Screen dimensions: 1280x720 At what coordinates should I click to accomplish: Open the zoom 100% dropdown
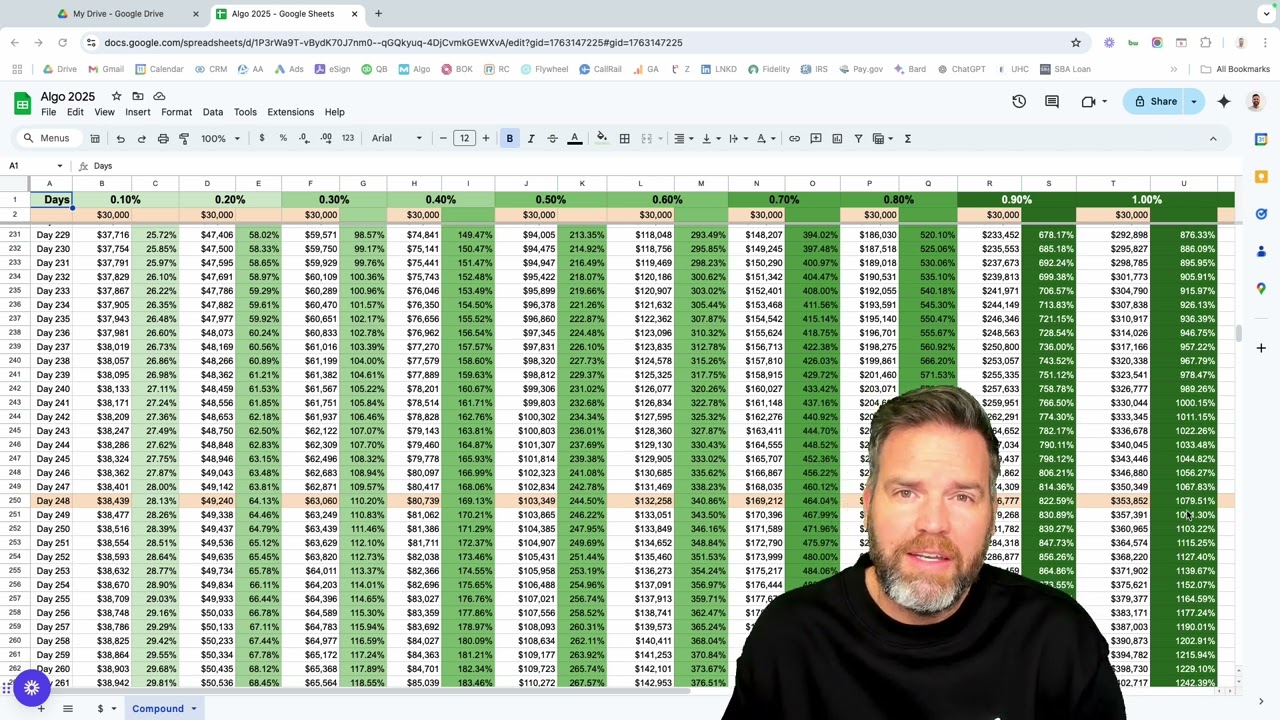pos(220,138)
